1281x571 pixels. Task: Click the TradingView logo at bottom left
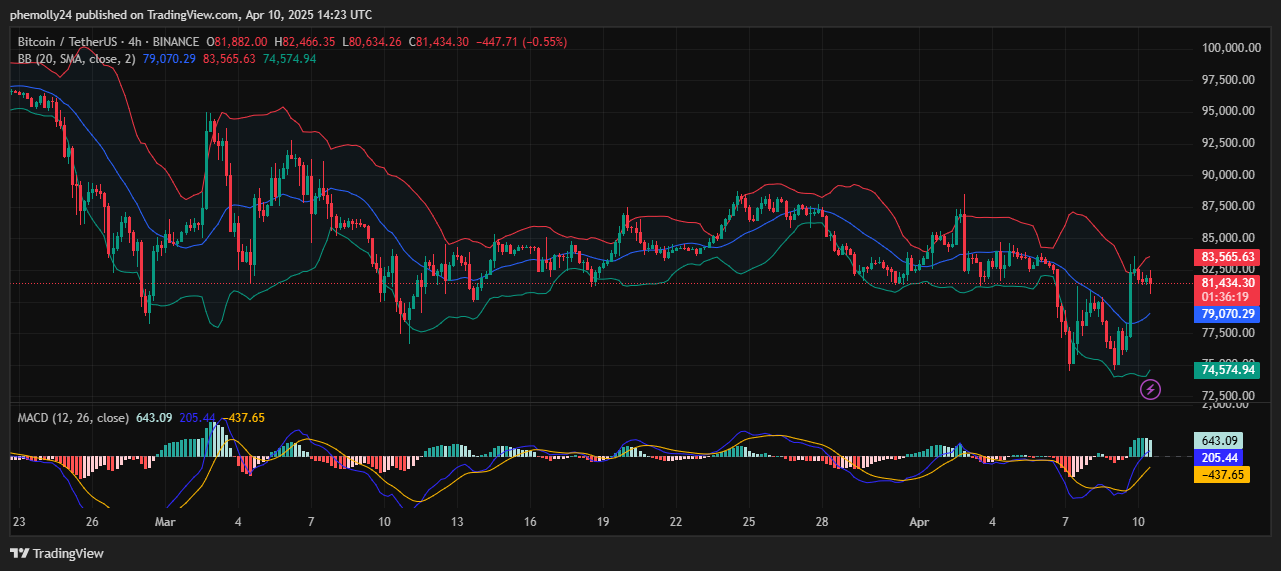[x=57, y=553]
